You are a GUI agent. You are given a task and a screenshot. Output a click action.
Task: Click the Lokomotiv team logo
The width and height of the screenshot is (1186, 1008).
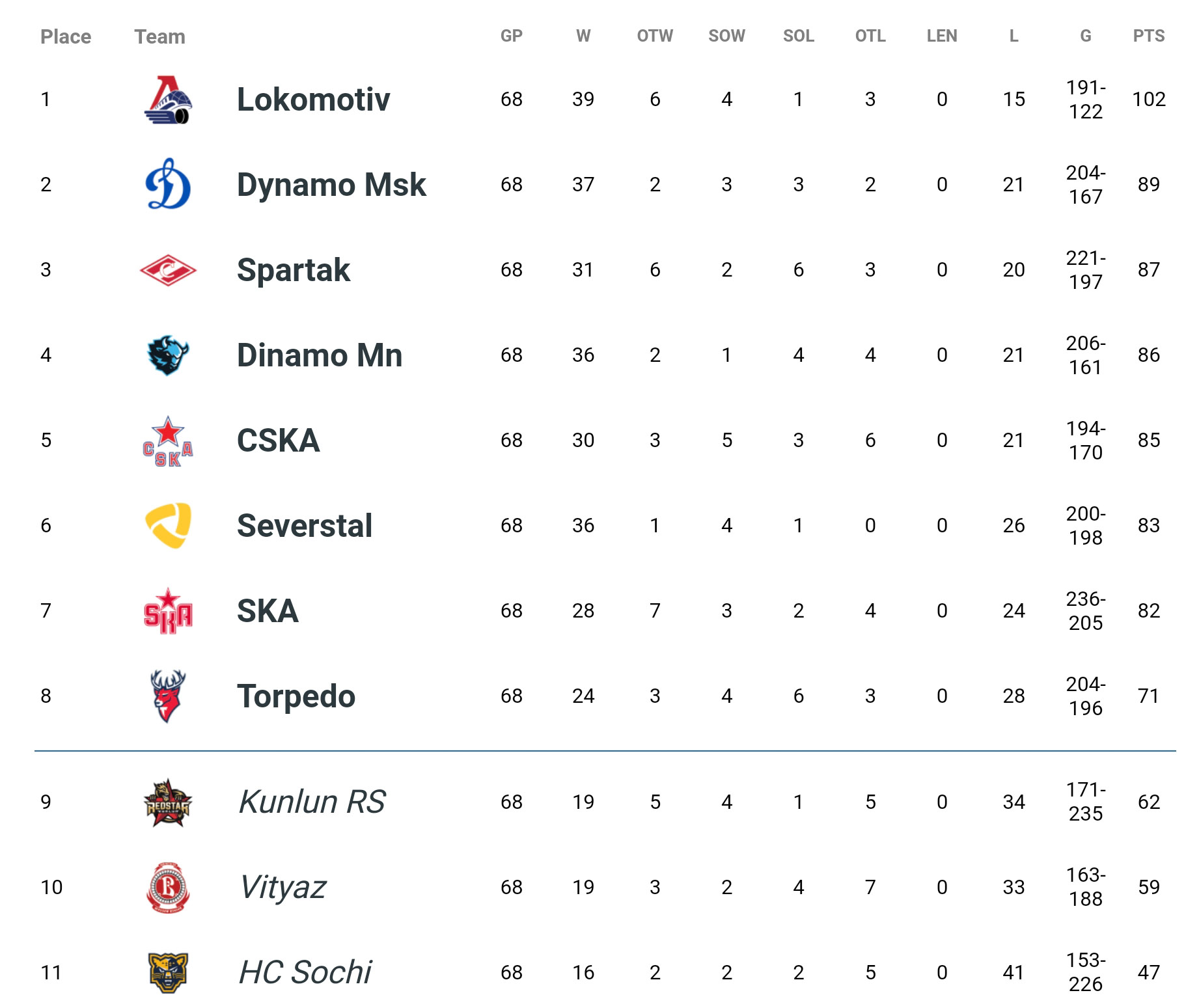[x=168, y=100]
